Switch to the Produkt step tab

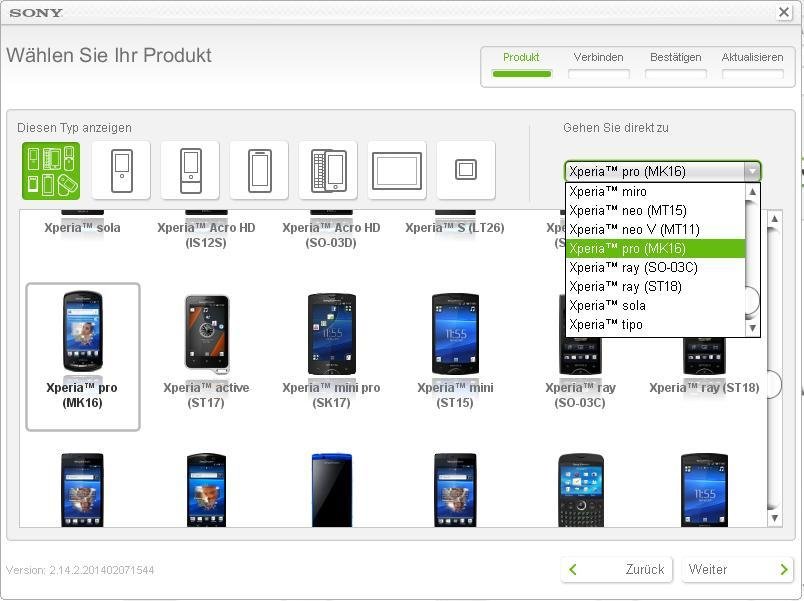pyautogui.click(x=521, y=65)
